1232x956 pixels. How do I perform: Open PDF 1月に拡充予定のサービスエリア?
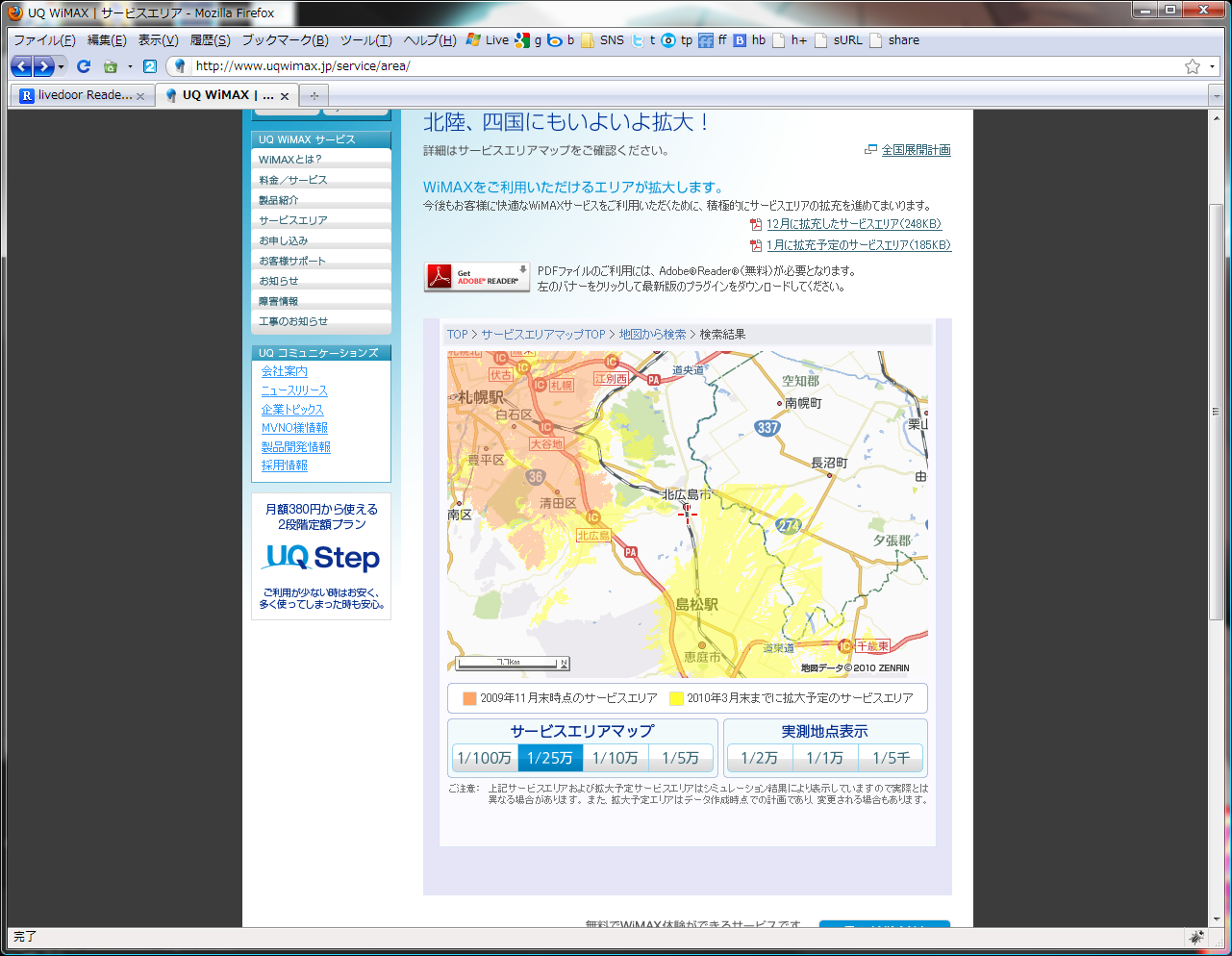pos(859,245)
